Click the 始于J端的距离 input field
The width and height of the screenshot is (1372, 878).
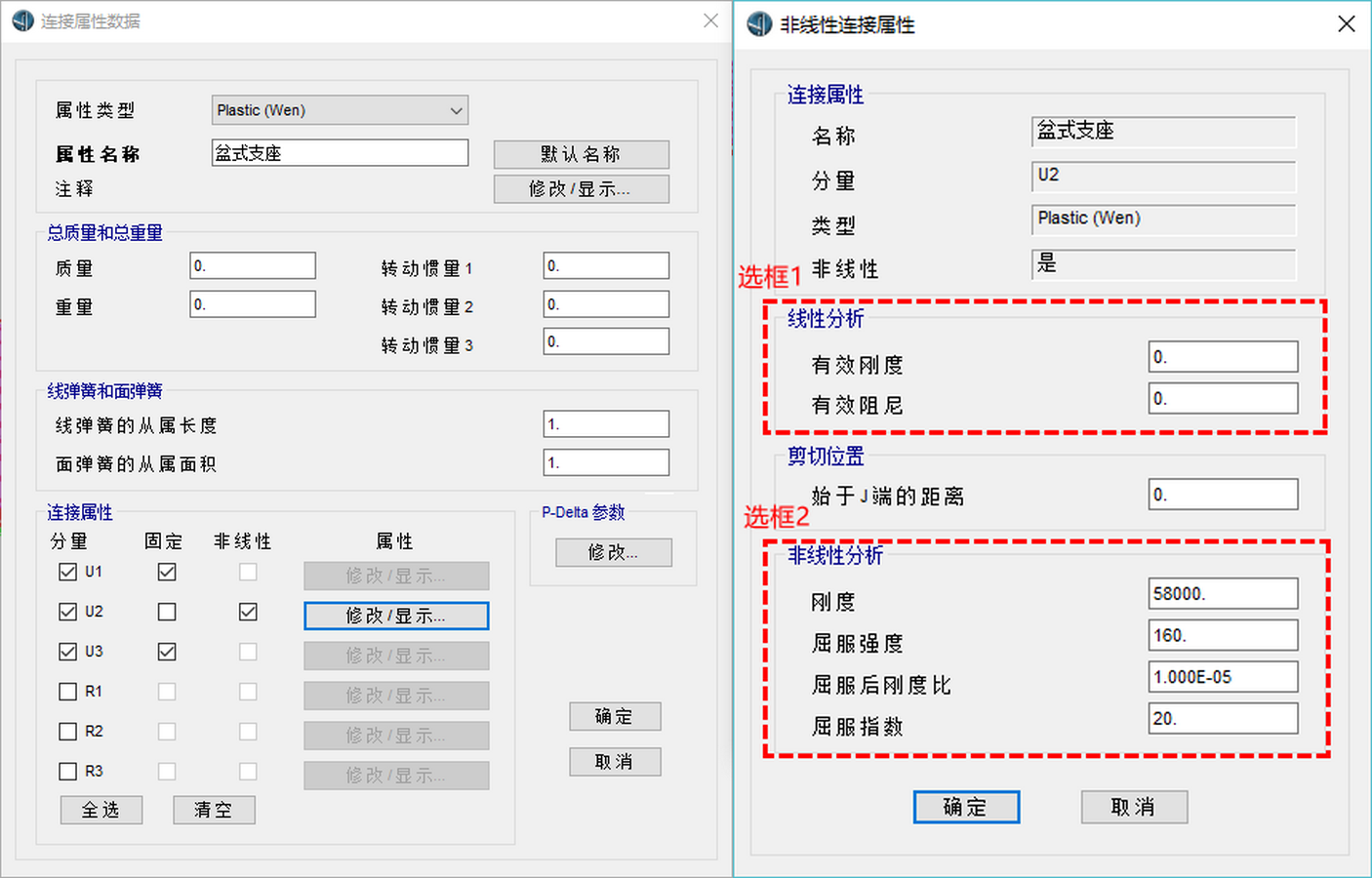[1223, 495]
